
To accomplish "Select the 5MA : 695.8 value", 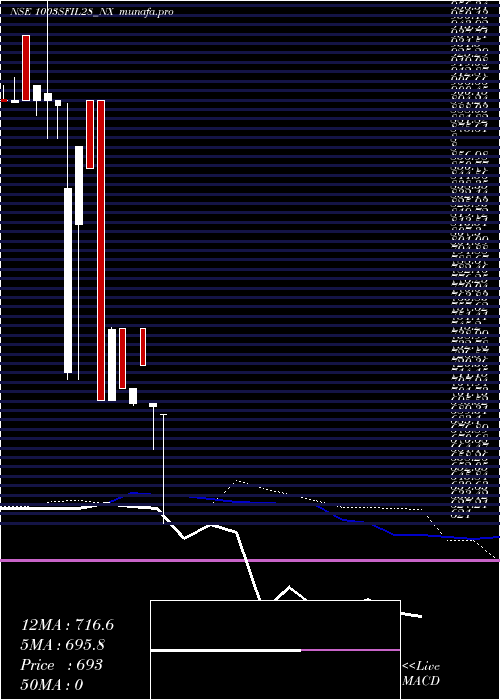I will coord(64,645).
